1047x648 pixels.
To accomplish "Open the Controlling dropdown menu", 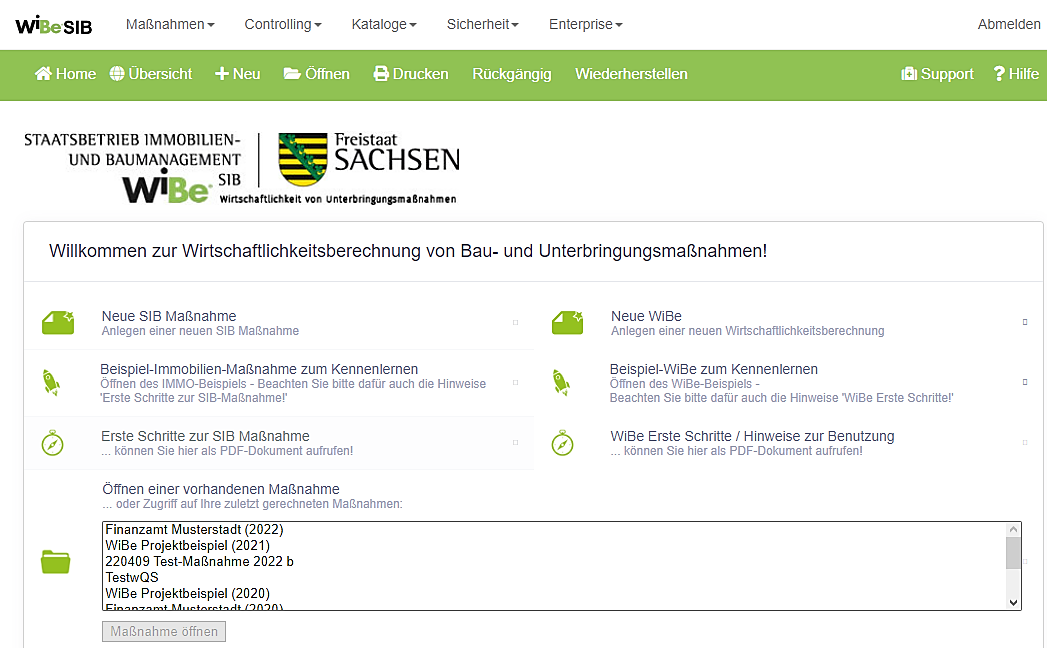I will [x=283, y=24].
